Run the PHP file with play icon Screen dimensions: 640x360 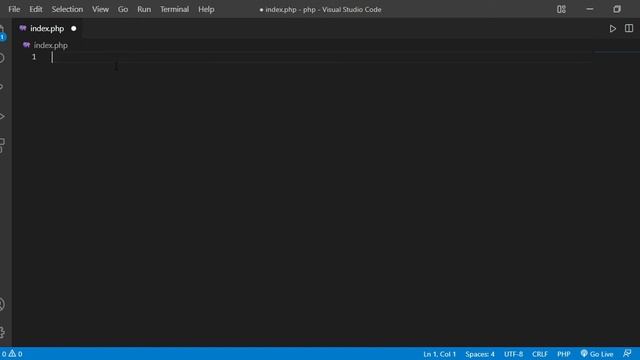[612, 29]
